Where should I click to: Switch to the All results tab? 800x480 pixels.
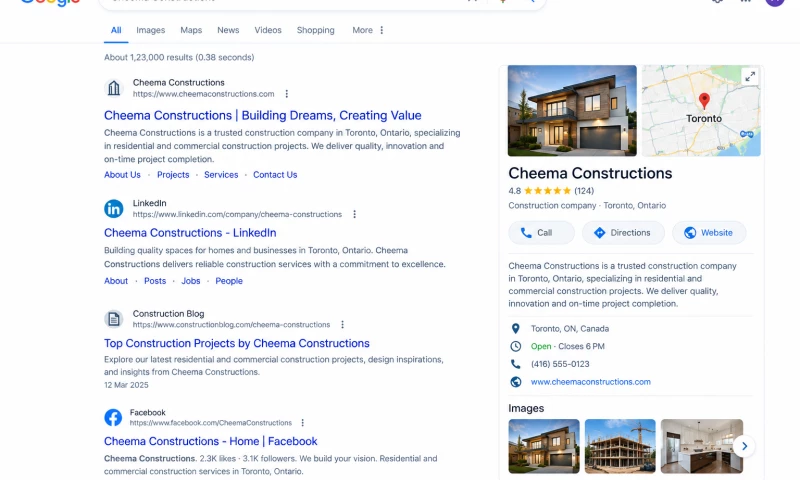click(x=116, y=30)
